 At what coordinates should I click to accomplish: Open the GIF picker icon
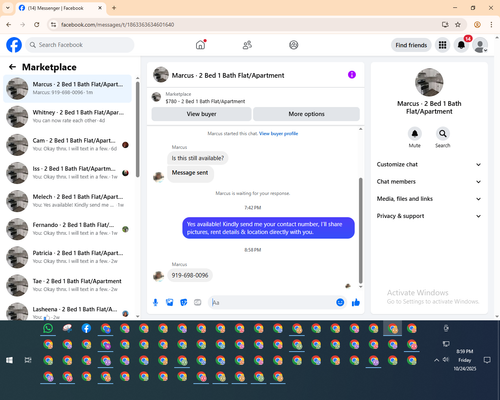tap(198, 302)
